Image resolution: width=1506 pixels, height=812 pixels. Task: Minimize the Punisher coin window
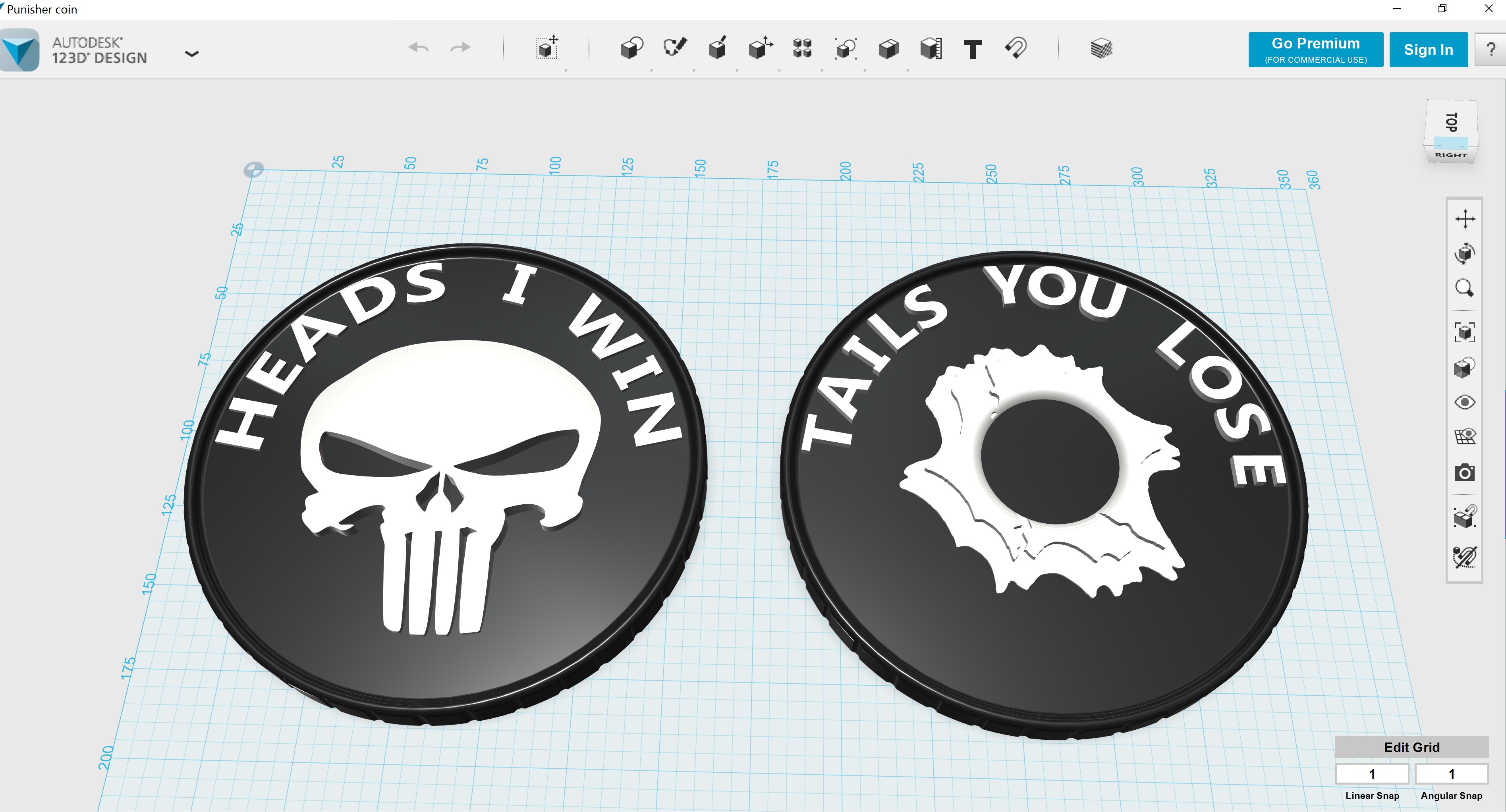coord(1397,9)
